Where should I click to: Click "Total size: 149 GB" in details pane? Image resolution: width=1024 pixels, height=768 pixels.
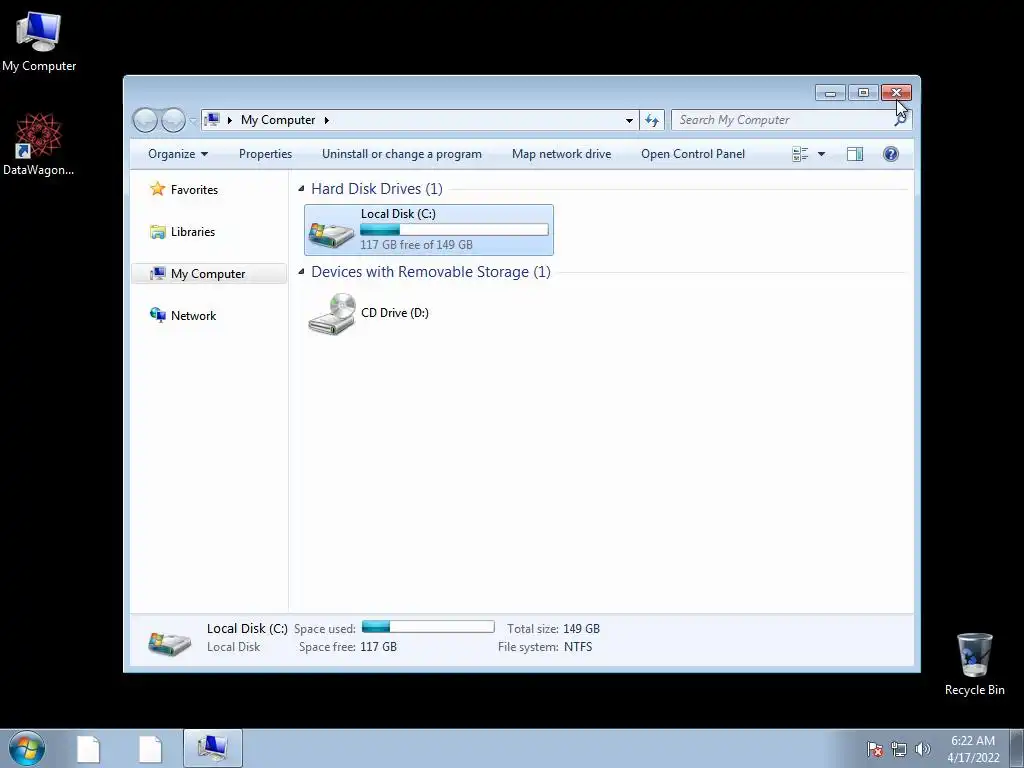pyautogui.click(x=553, y=629)
